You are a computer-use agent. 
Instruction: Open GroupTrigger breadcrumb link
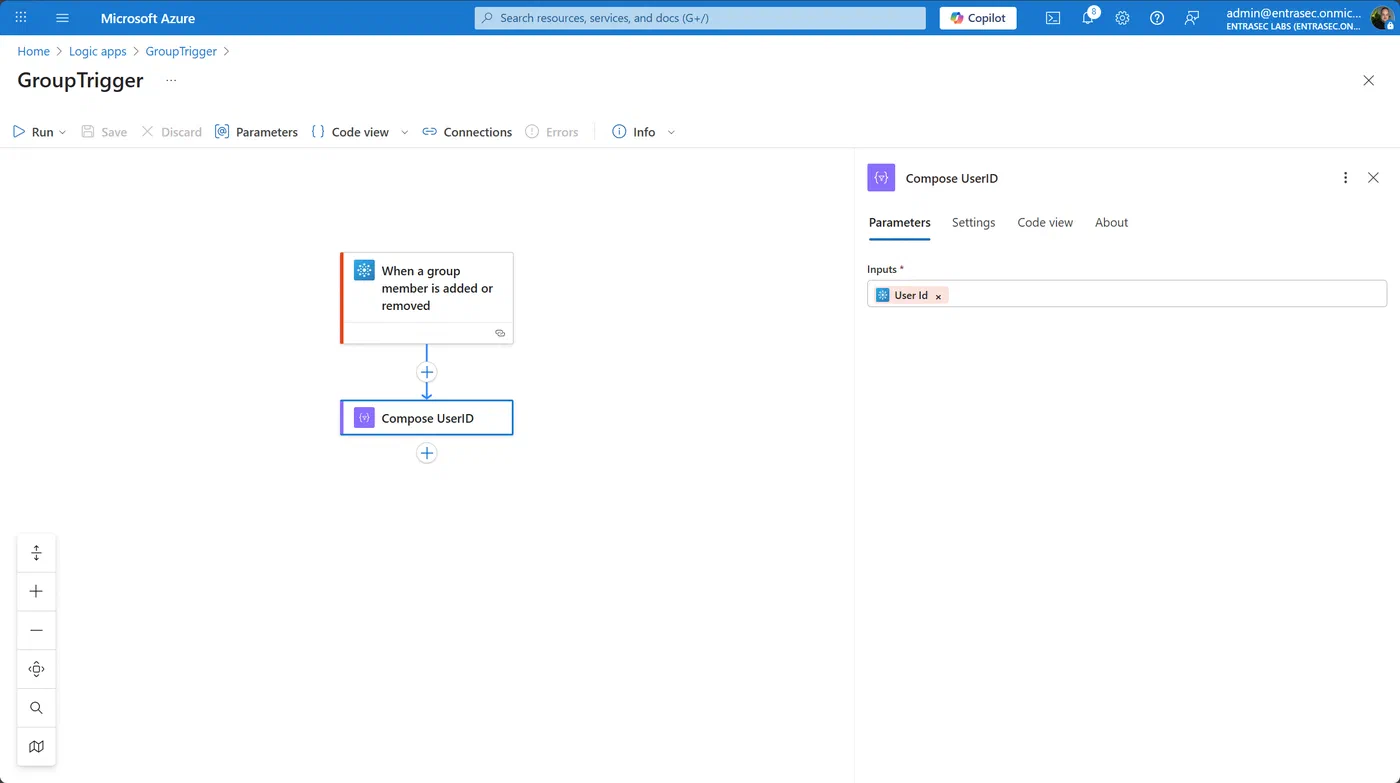181,51
